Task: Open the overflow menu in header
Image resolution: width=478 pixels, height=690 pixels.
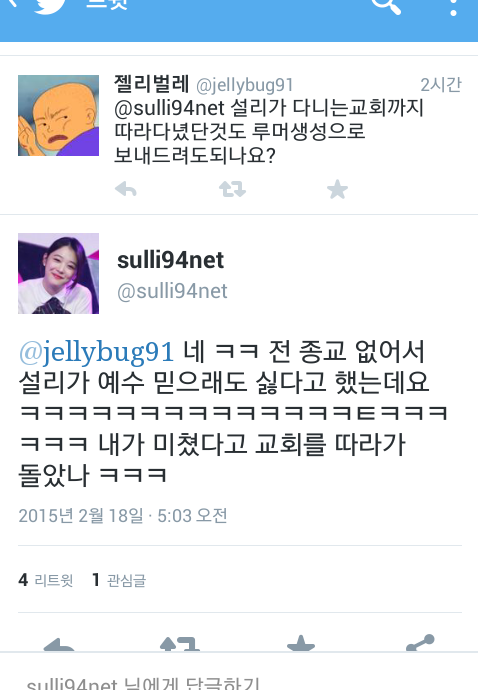Action: pyautogui.click(x=453, y=6)
